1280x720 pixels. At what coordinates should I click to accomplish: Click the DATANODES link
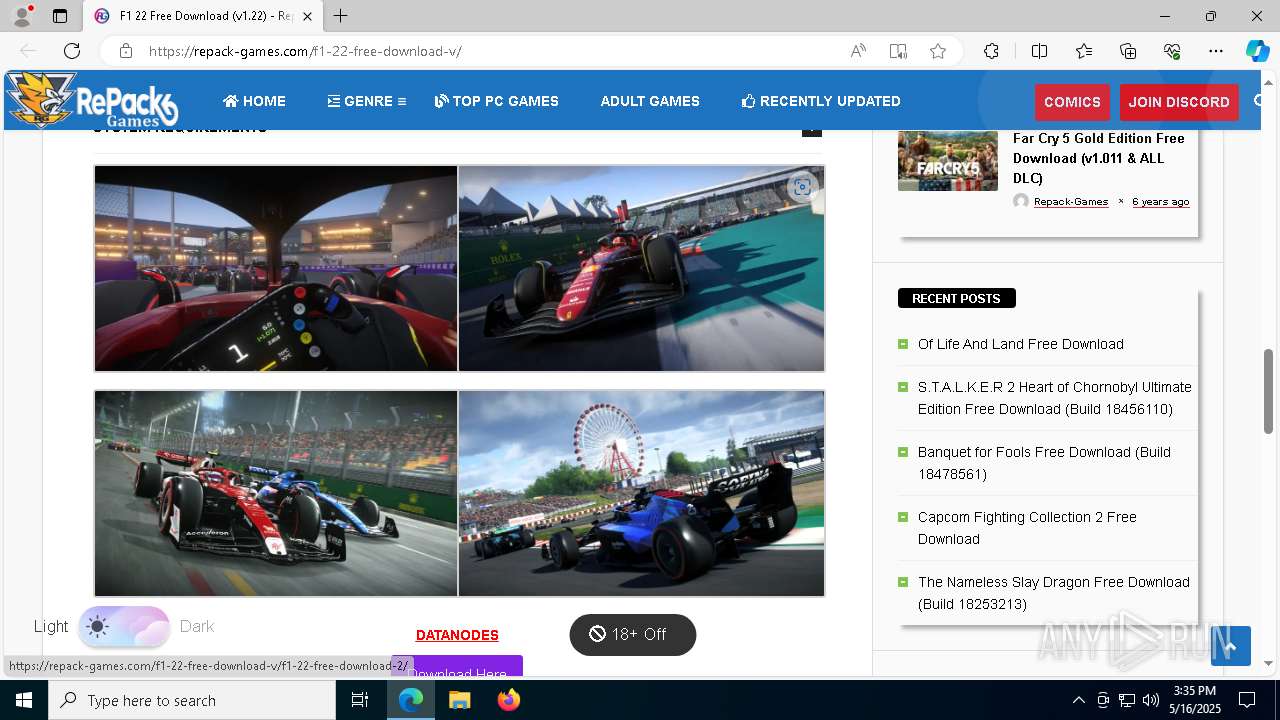[x=457, y=635]
